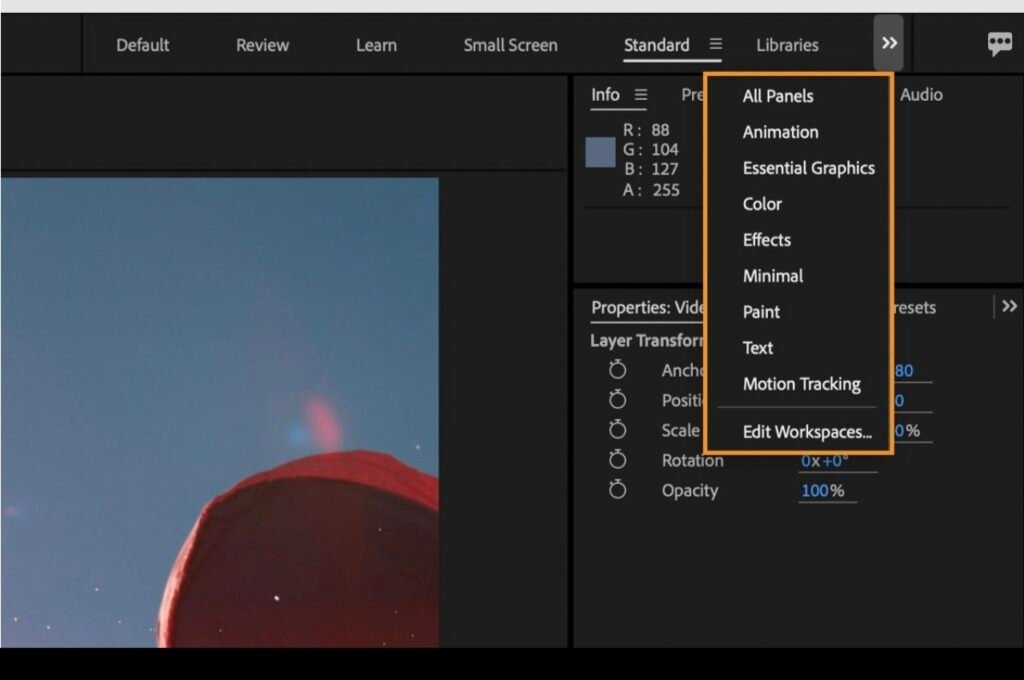The height and width of the screenshot is (680, 1024).
Task: Toggle the Position stopwatch keyframe icon
Action: click(617, 400)
